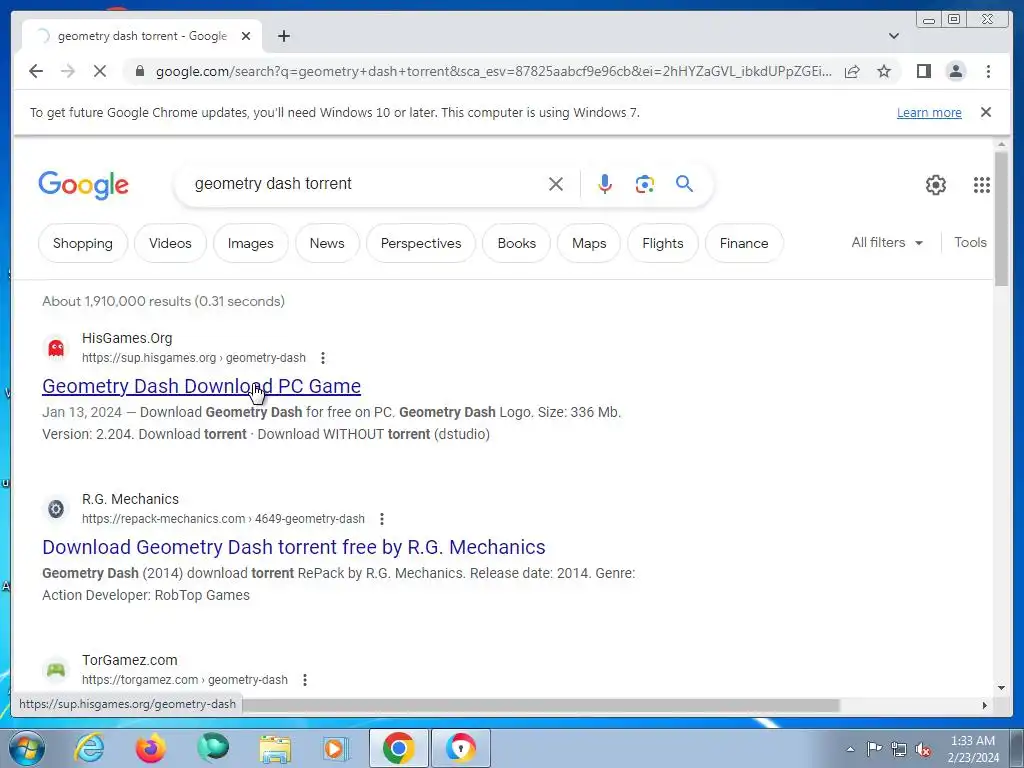Search by image with Lens icon
1024x768 pixels.
point(645,184)
